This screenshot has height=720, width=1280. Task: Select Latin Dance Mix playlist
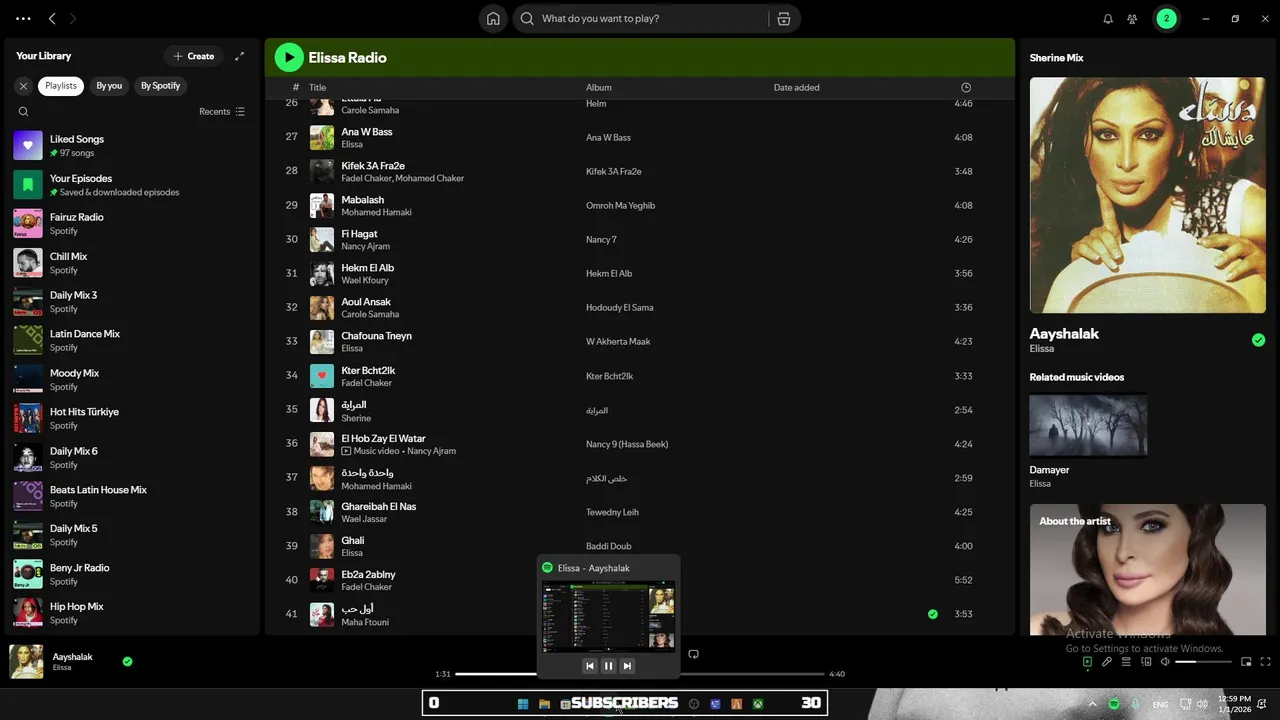pos(130,340)
